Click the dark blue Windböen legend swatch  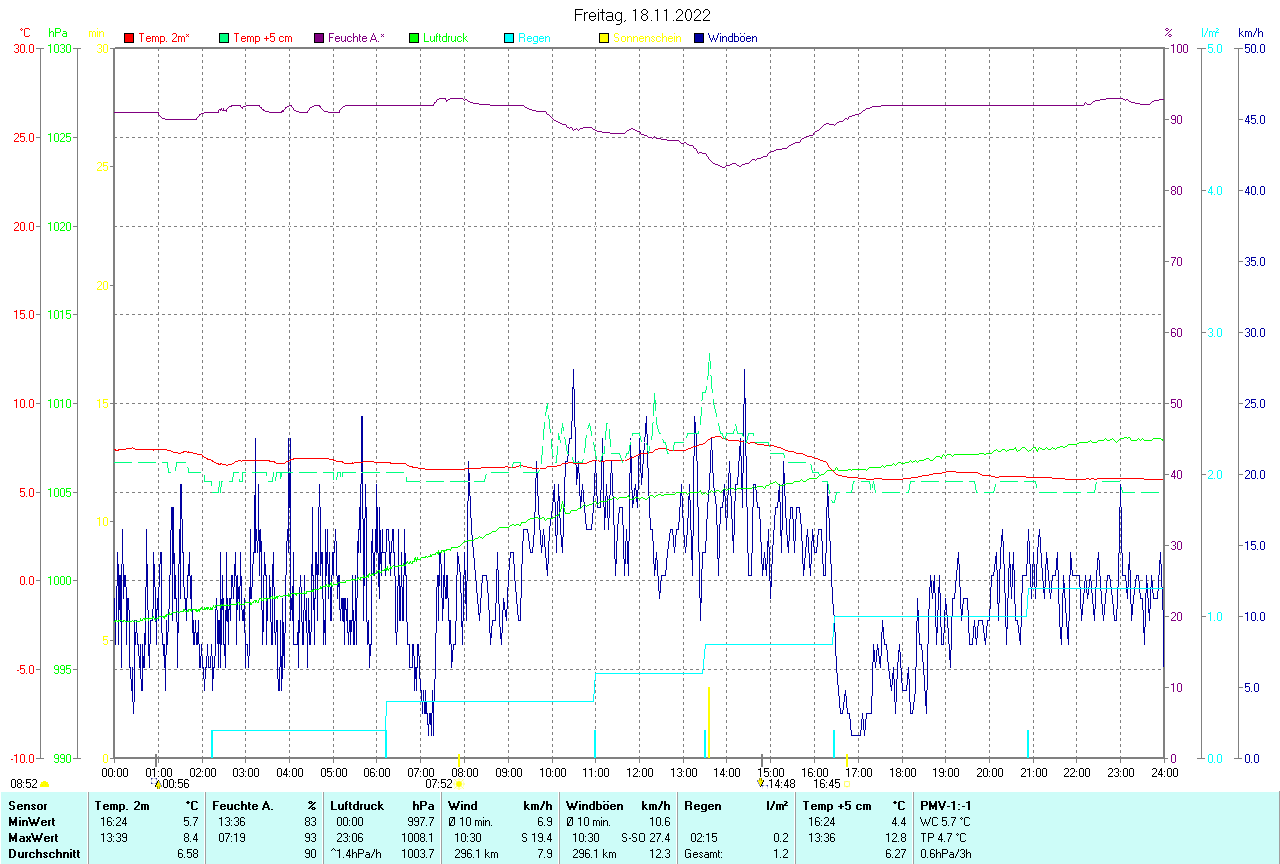(698, 38)
